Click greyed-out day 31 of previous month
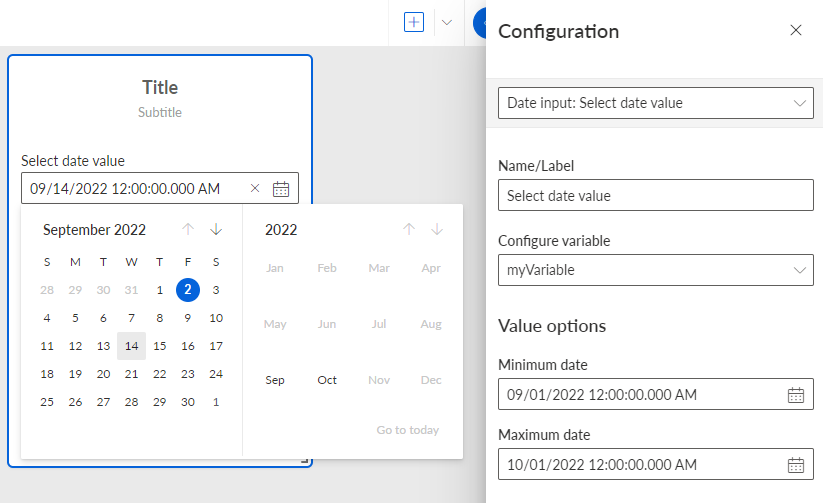 tap(131, 290)
